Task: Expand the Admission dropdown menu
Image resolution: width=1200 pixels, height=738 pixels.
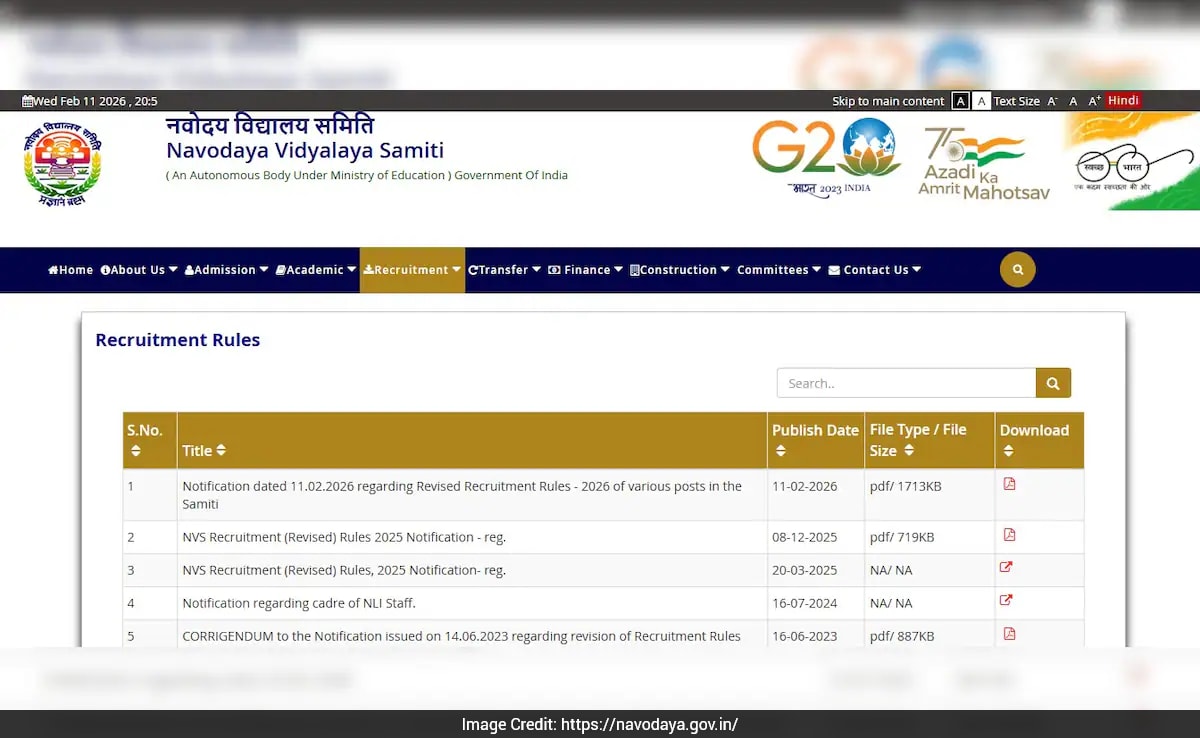Action: [x=226, y=270]
